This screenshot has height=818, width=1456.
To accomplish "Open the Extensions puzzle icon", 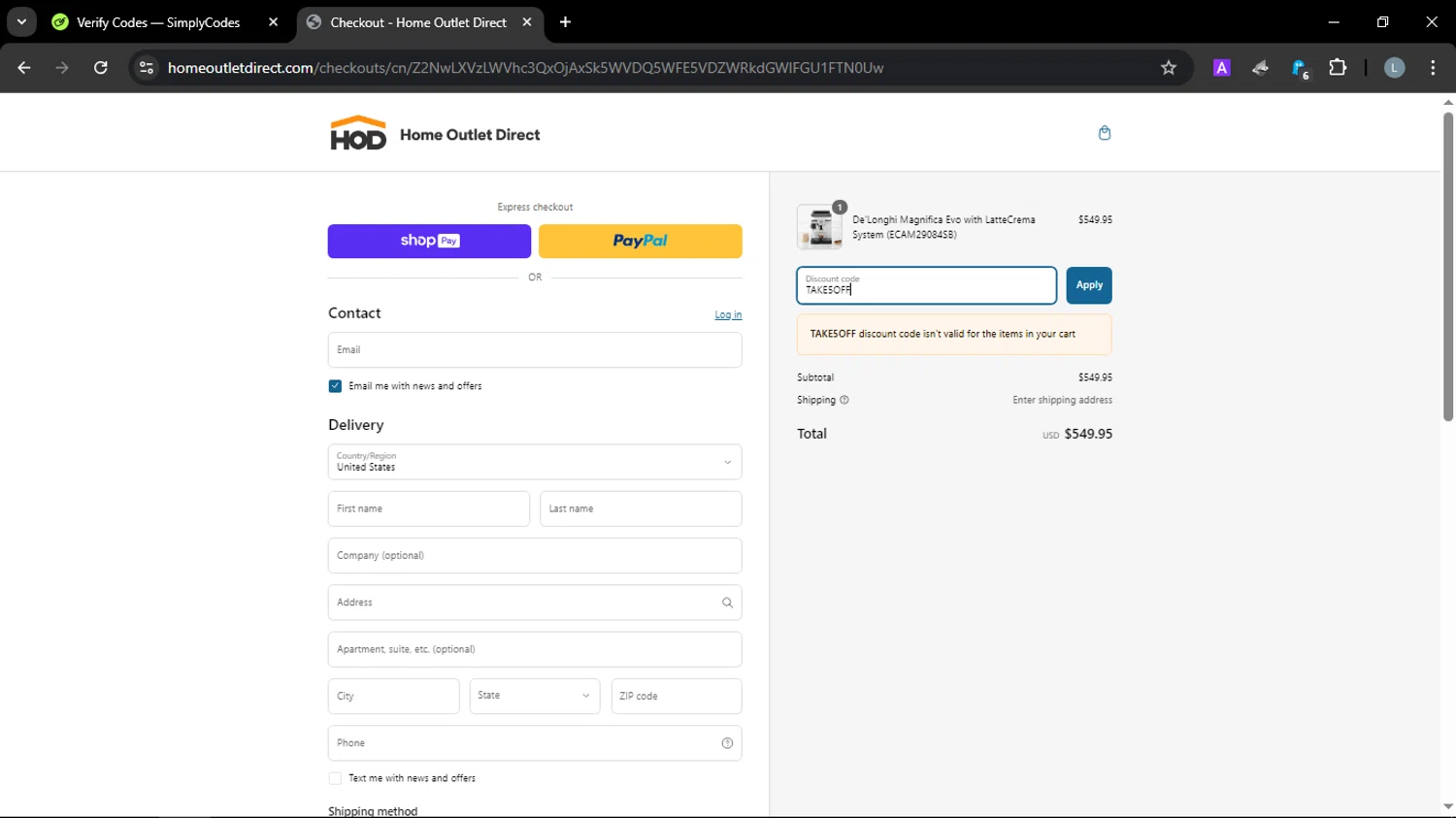I will click(x=1338, y=68).
